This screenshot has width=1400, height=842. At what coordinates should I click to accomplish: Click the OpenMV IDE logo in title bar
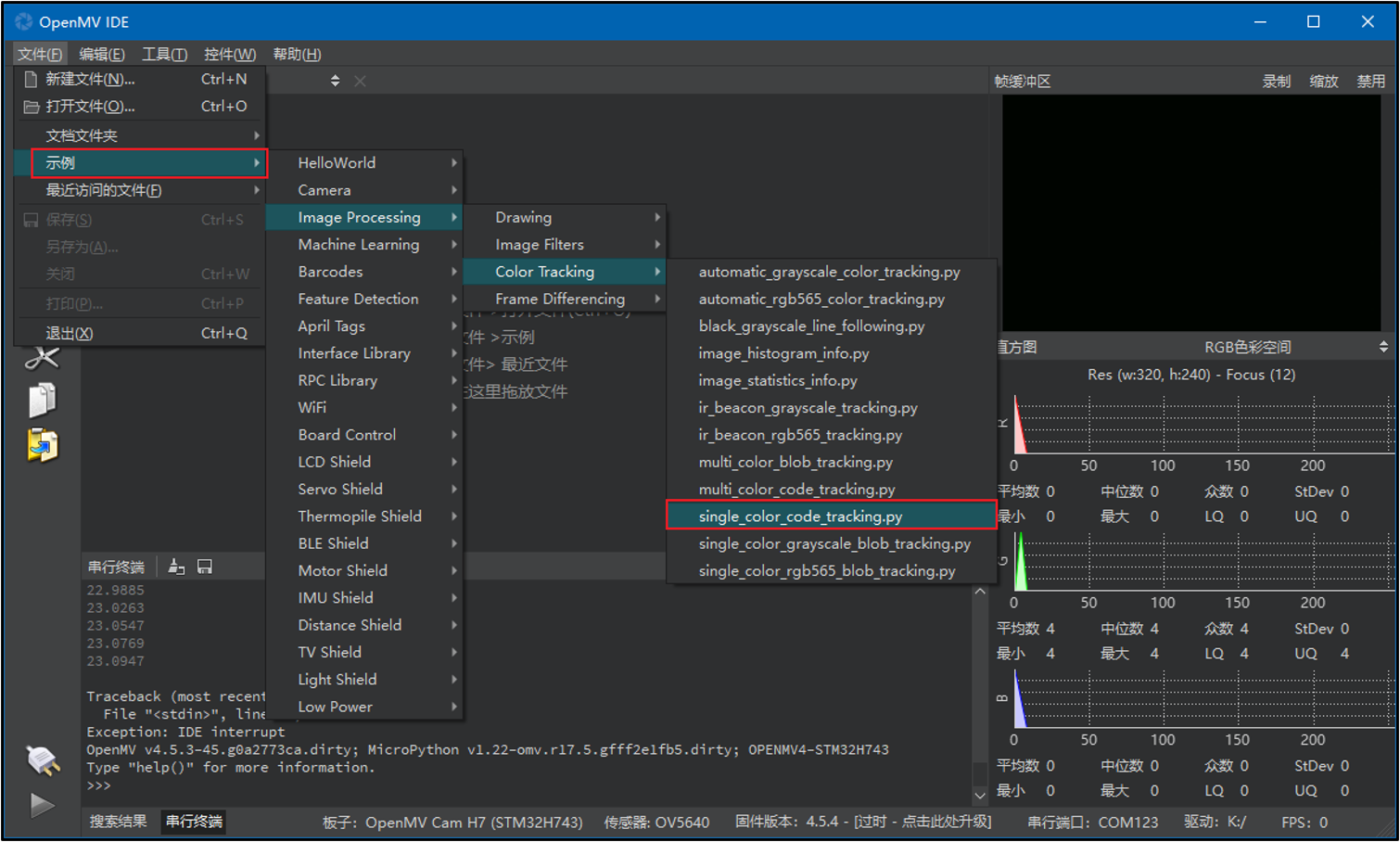pos(23,21)
